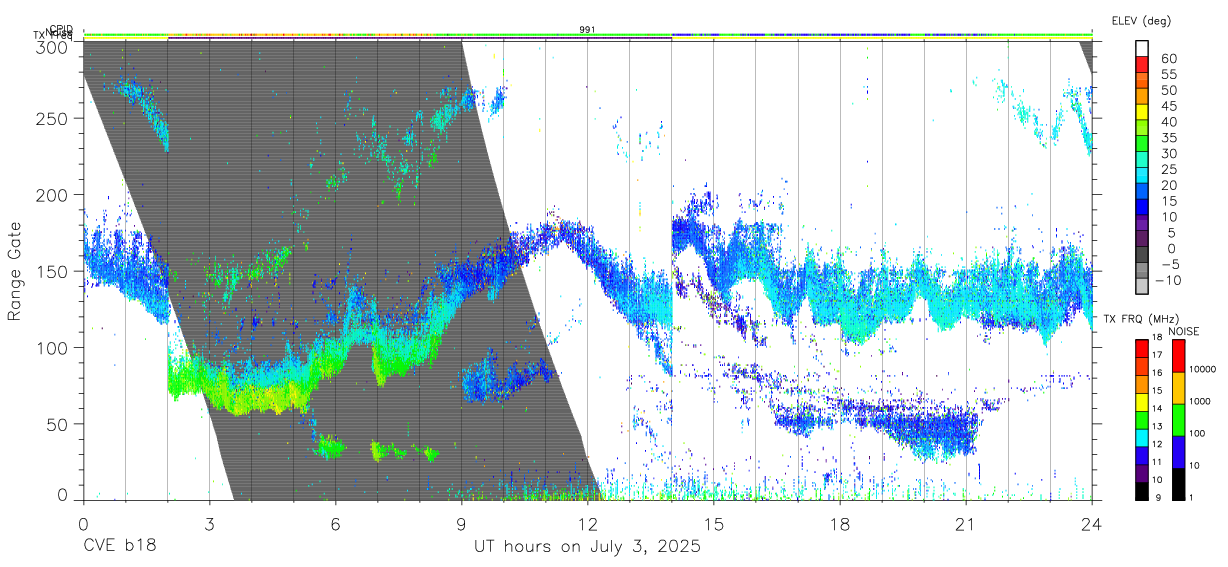Screen dimensions: 1228x567
Task: Click the '10000' label on NOISE scale
Action: (1203, 371)
